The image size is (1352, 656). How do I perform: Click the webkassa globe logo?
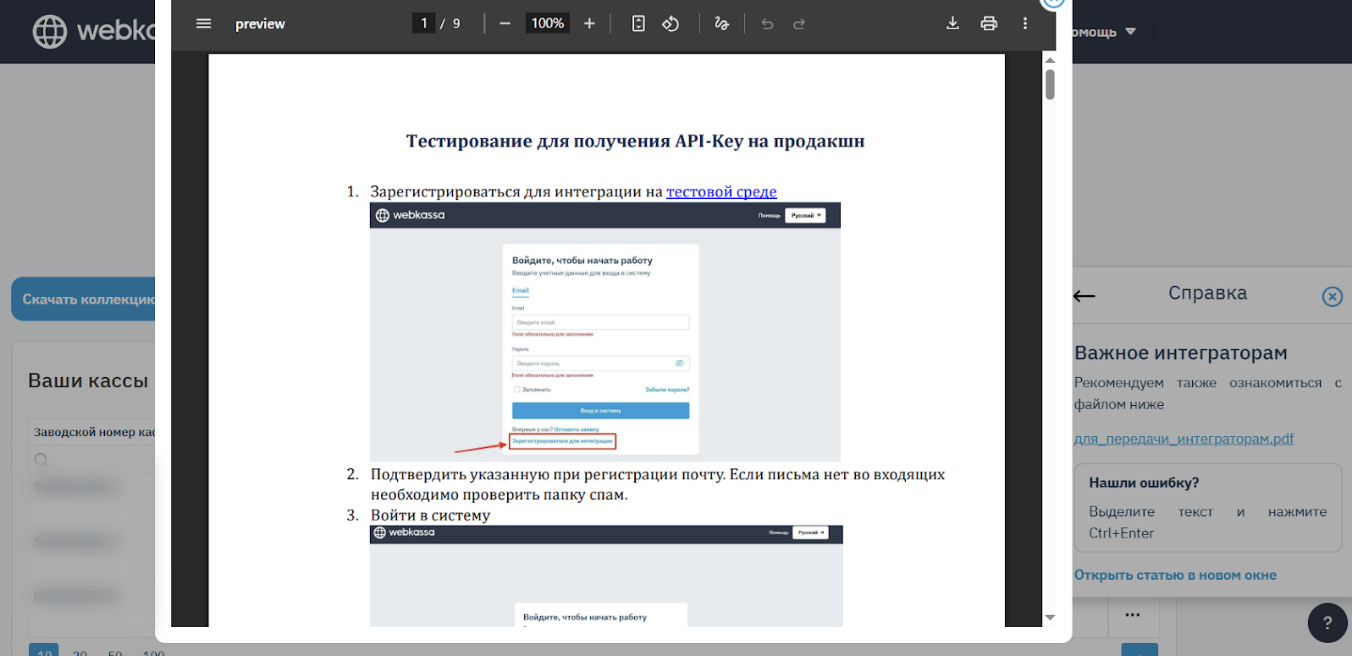[x=50, y=32]
